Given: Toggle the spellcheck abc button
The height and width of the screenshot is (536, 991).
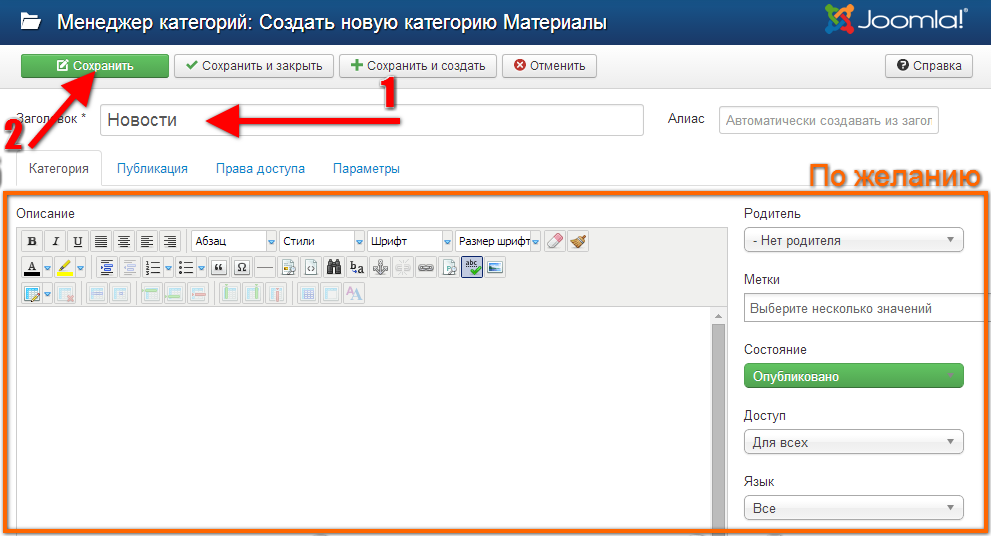Looking at the screenshot, I should [472, 267].
